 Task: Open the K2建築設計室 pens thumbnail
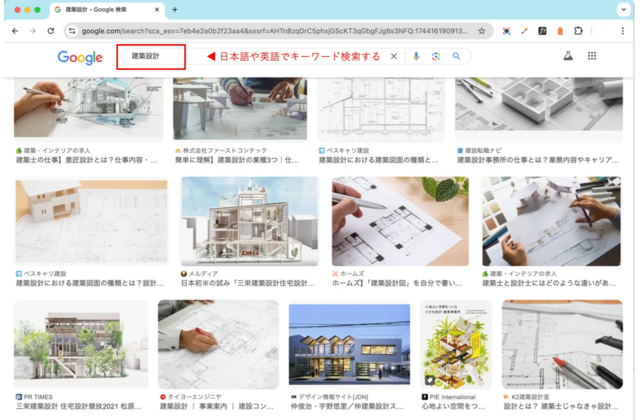562,344
